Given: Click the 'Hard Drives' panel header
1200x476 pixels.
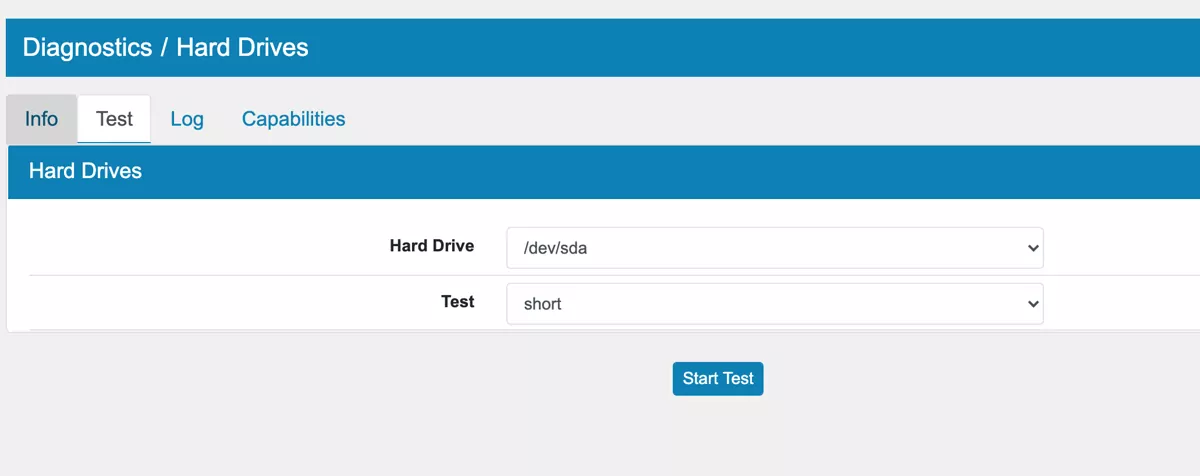Looking at the screenshot, I should pos(85,171).
